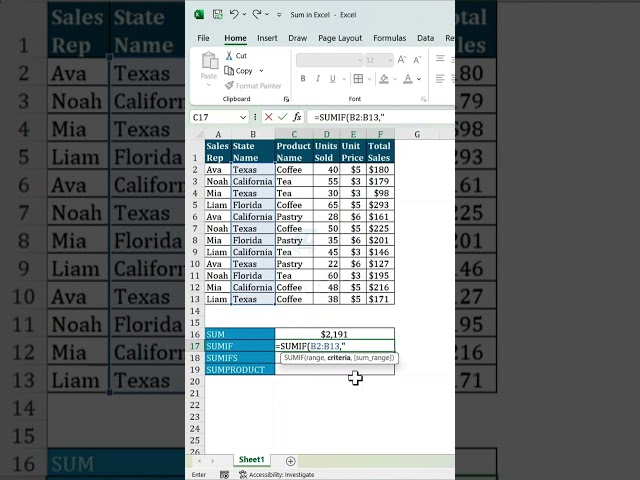Image resolution: width=640 pixels, height=480 pixels.
Task: Select row 14 header
Action: [x=195, y=311]
